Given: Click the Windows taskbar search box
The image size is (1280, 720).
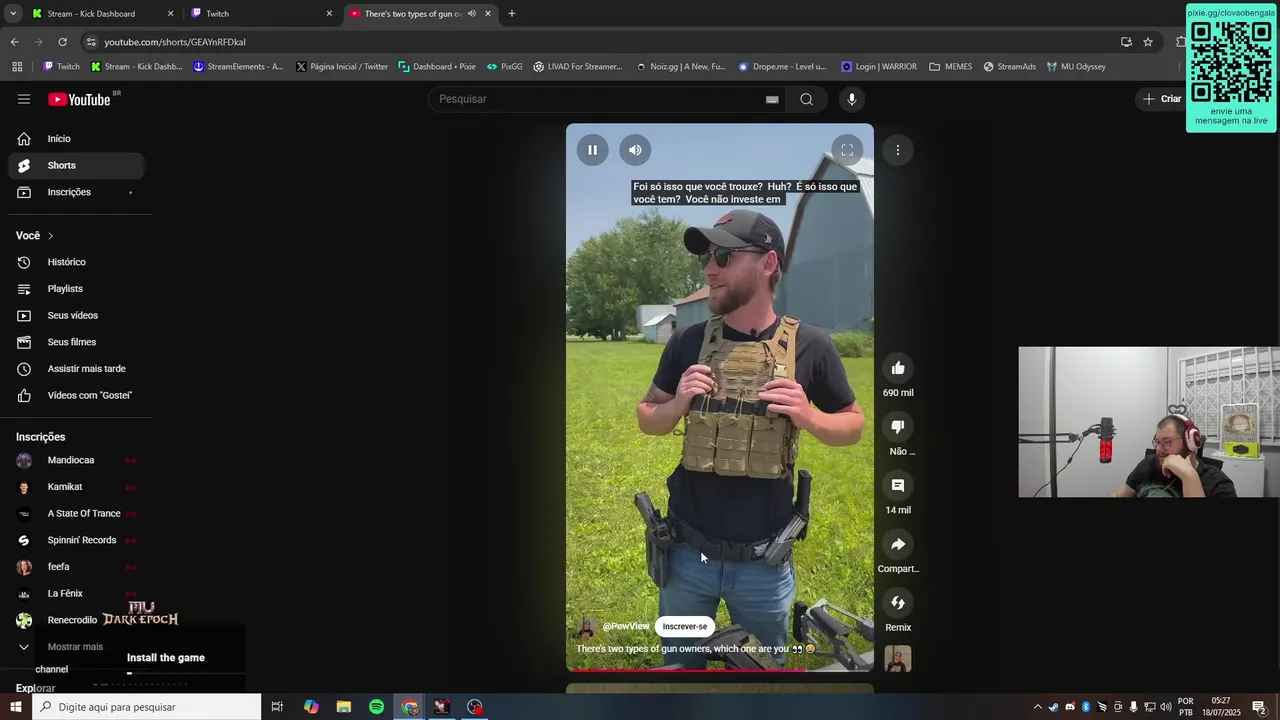Looking at the screenshot, I should point(147,707).
